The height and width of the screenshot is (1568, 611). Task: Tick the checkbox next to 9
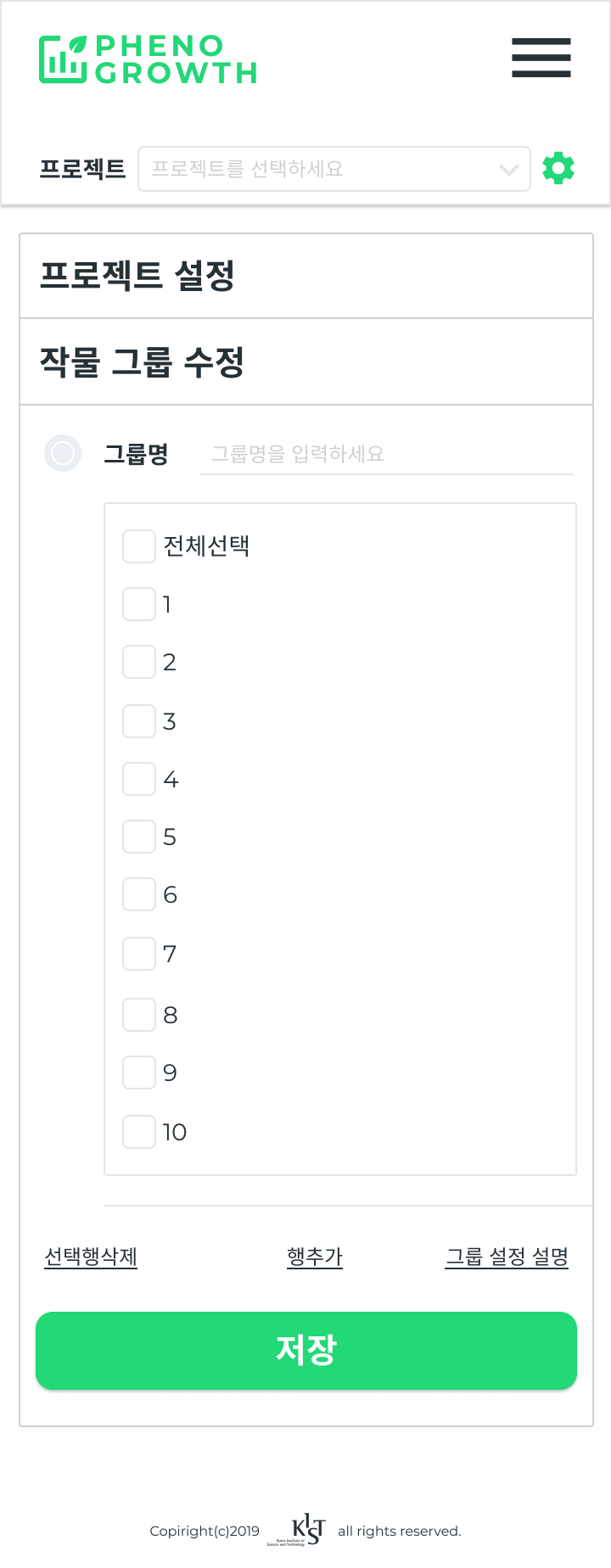139,1072
